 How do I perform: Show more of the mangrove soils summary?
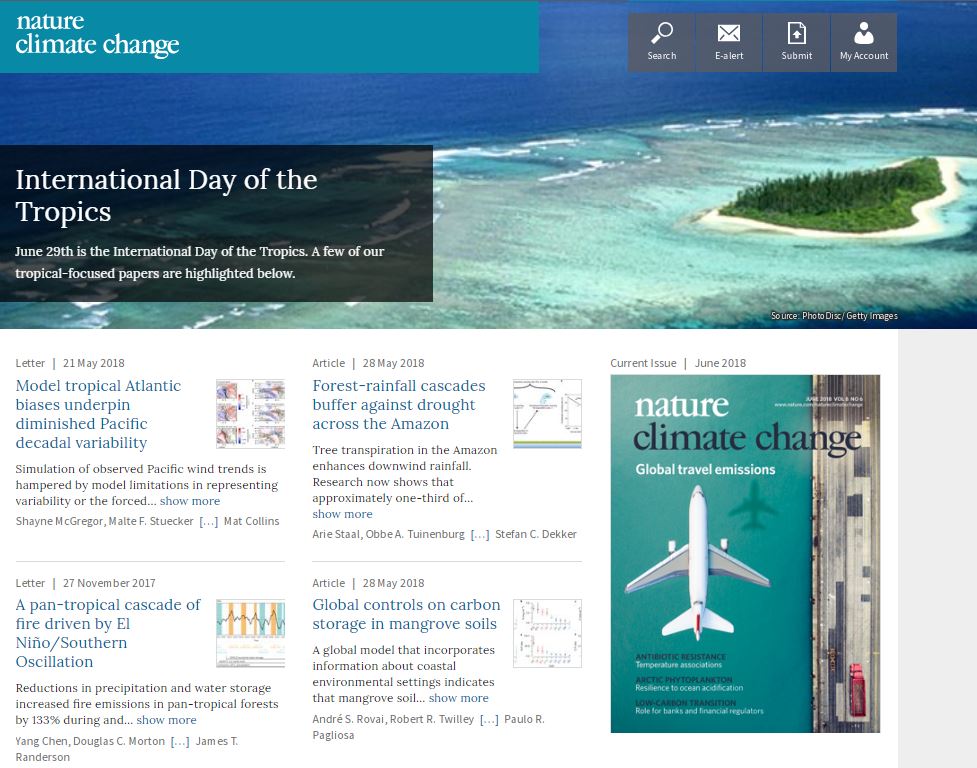(x=458, y=698)
